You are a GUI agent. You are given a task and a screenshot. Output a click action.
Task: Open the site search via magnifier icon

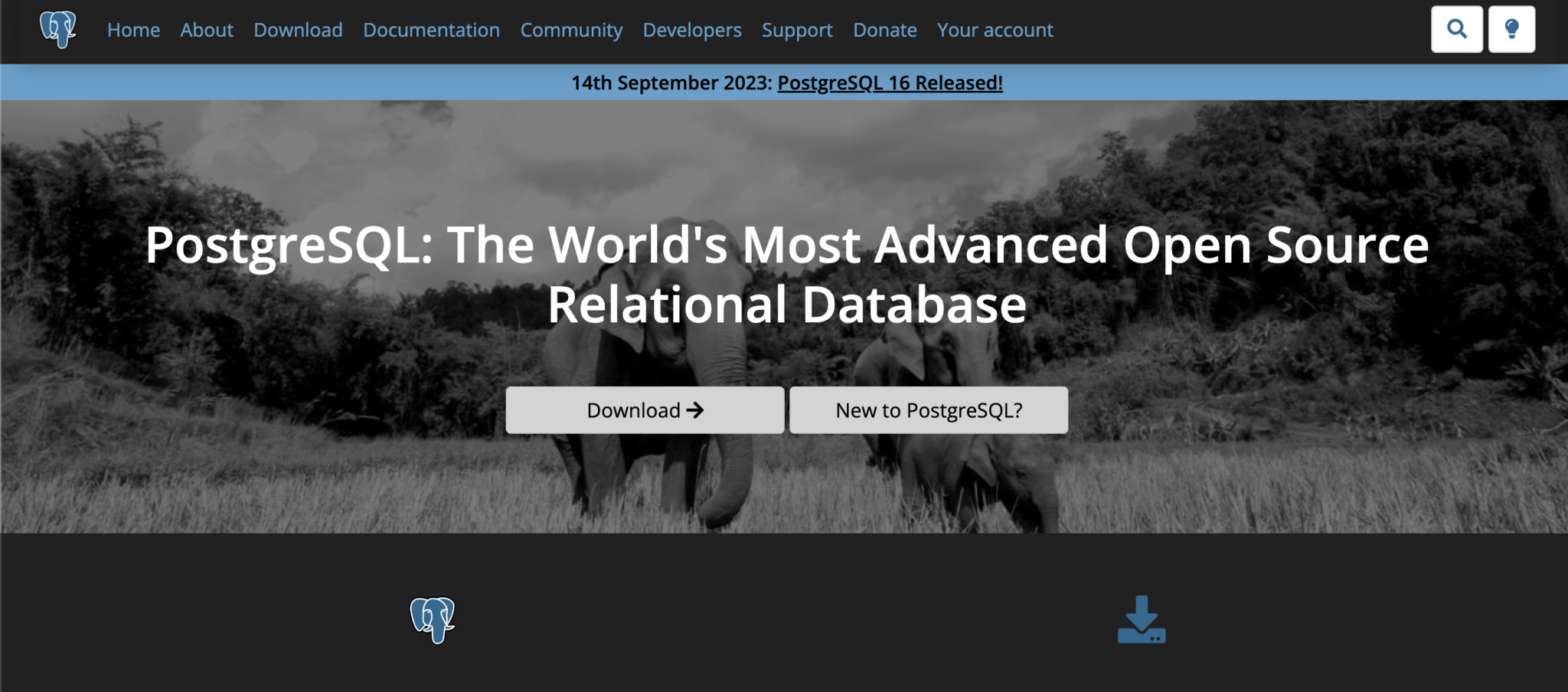pos(1458,29)
